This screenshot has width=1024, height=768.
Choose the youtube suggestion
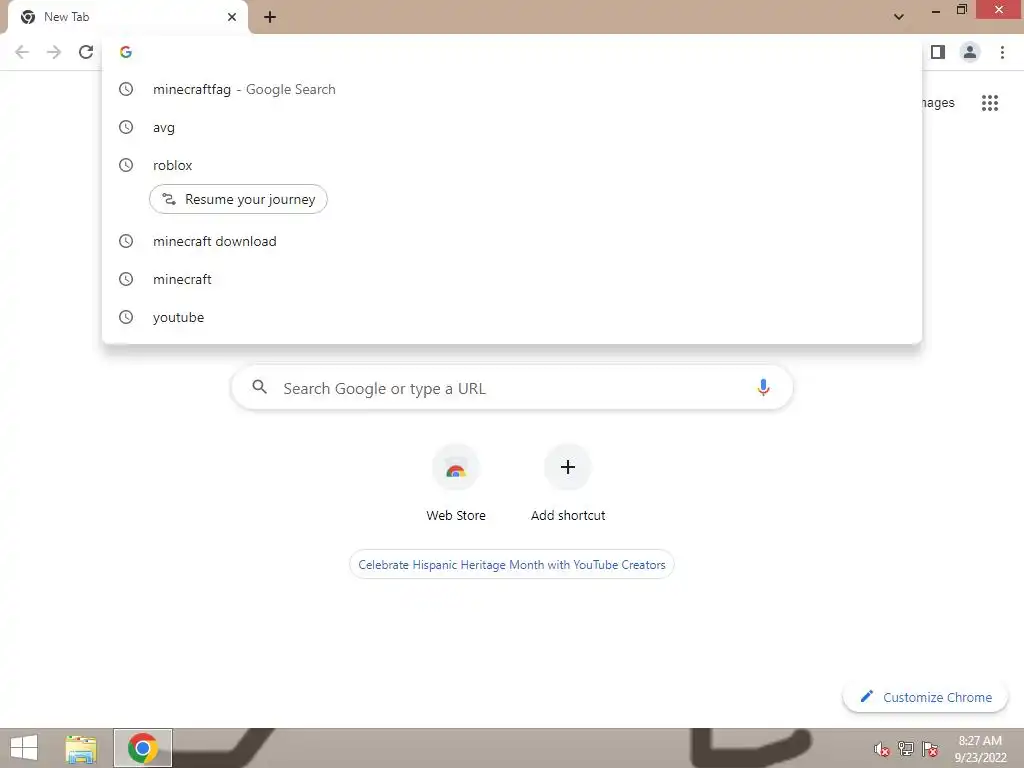point(512,317)
